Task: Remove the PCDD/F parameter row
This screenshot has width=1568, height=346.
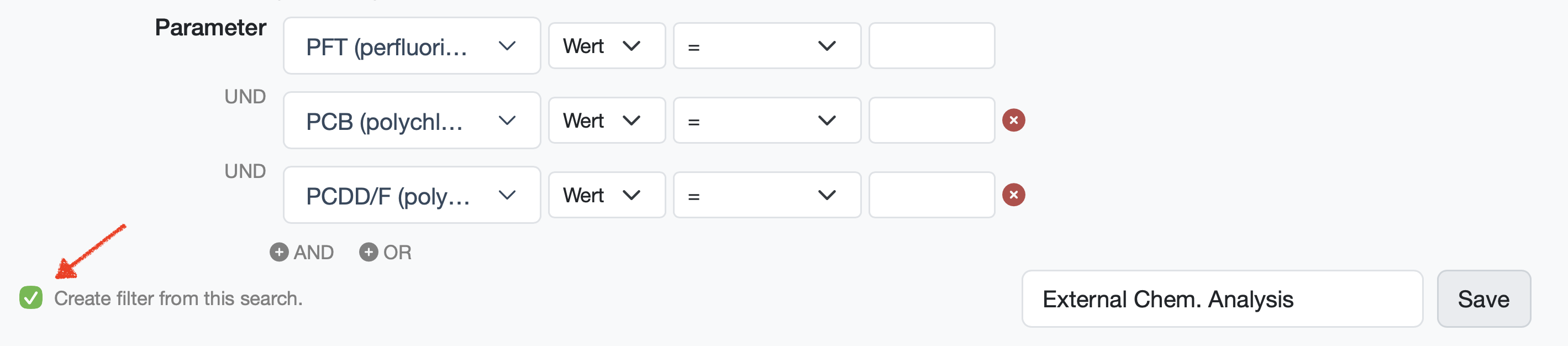Action: click(1013, 195)
